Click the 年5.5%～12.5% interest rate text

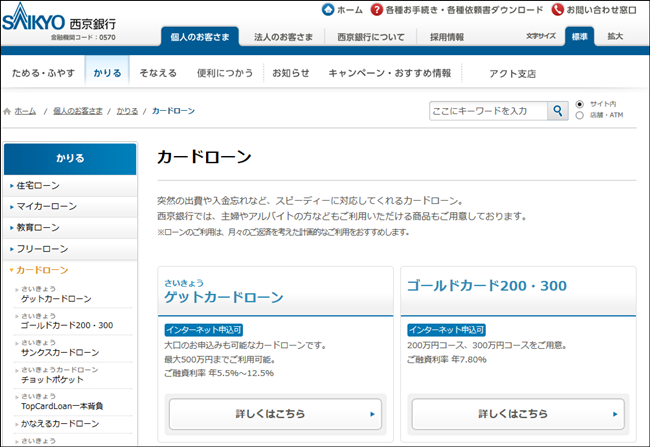241,373
